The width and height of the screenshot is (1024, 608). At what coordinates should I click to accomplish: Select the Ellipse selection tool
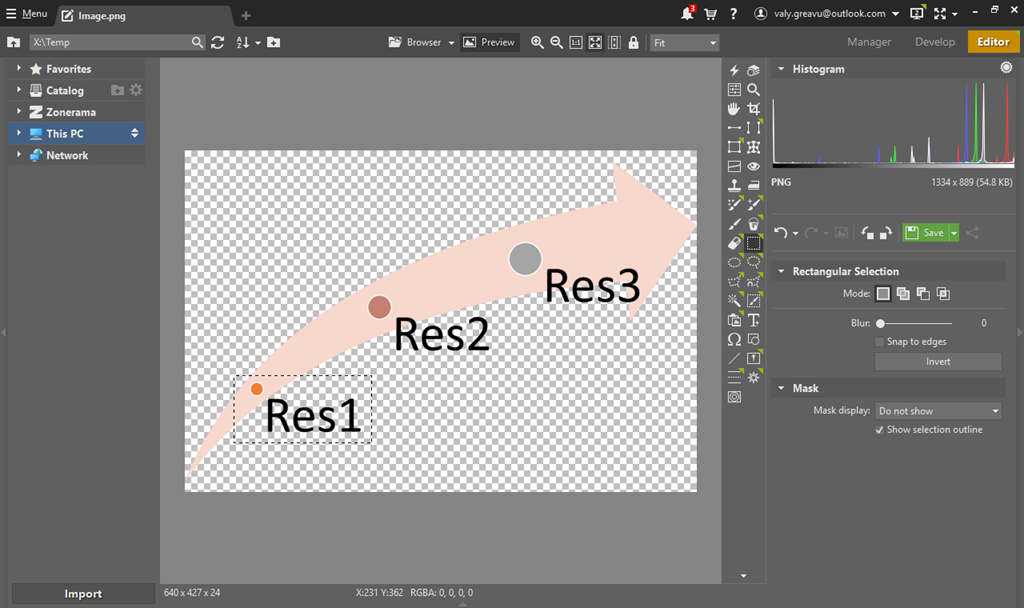(734, 262)
